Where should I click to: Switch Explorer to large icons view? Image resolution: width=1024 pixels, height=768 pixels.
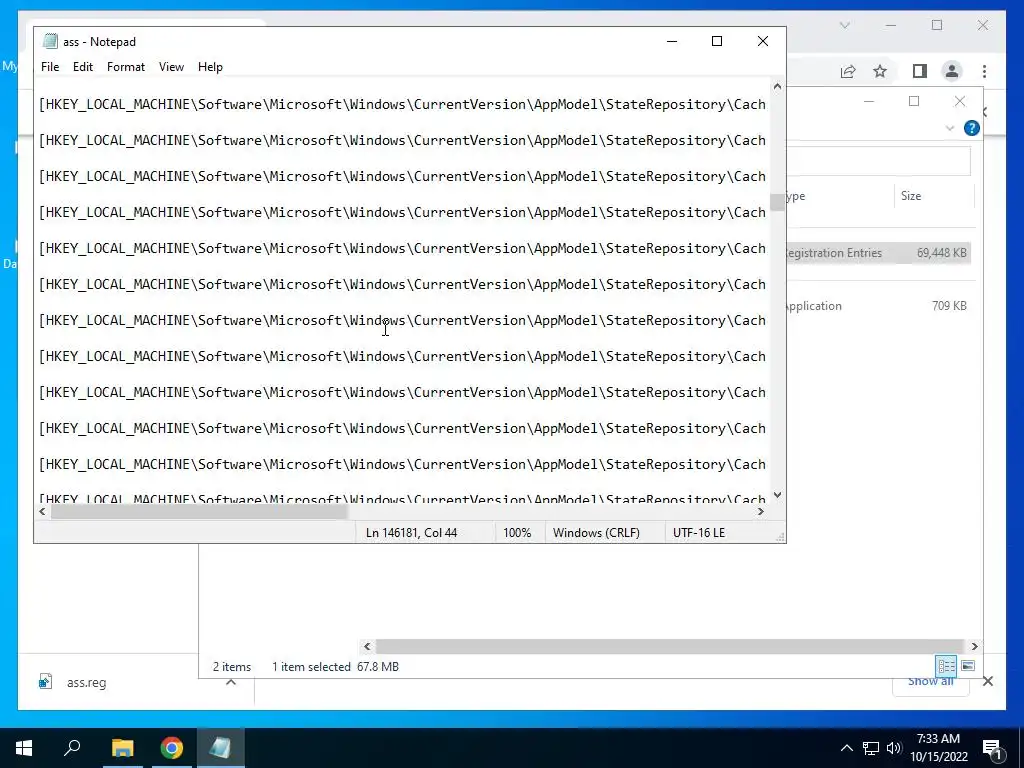(x=968, y=666)
